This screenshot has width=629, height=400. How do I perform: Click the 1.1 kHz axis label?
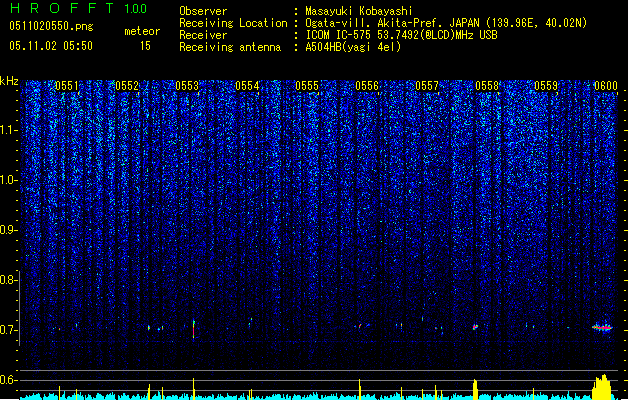(x=9, y=130)
